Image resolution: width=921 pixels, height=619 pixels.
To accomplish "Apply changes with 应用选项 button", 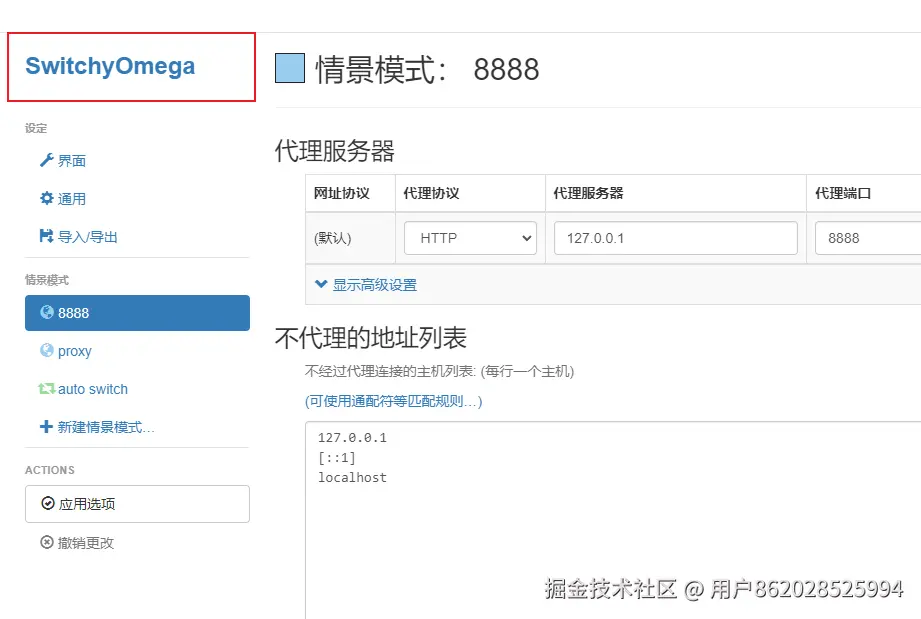I will 137,504.
